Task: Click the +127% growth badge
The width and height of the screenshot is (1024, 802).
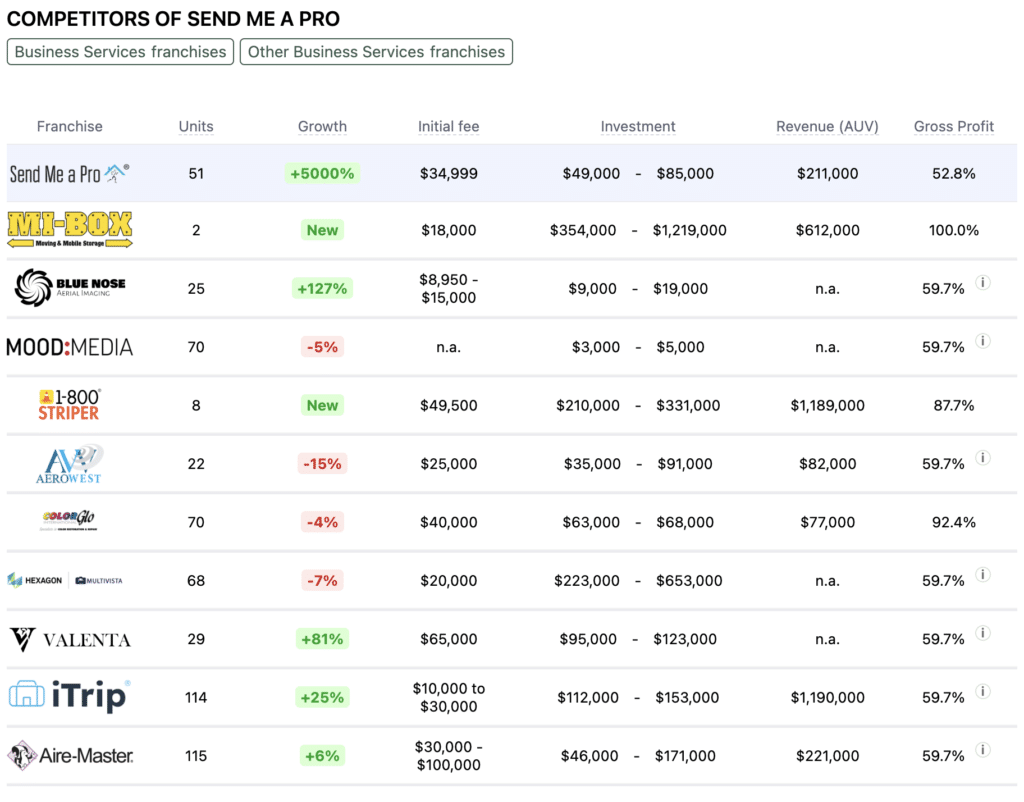Action: [322, 289]
